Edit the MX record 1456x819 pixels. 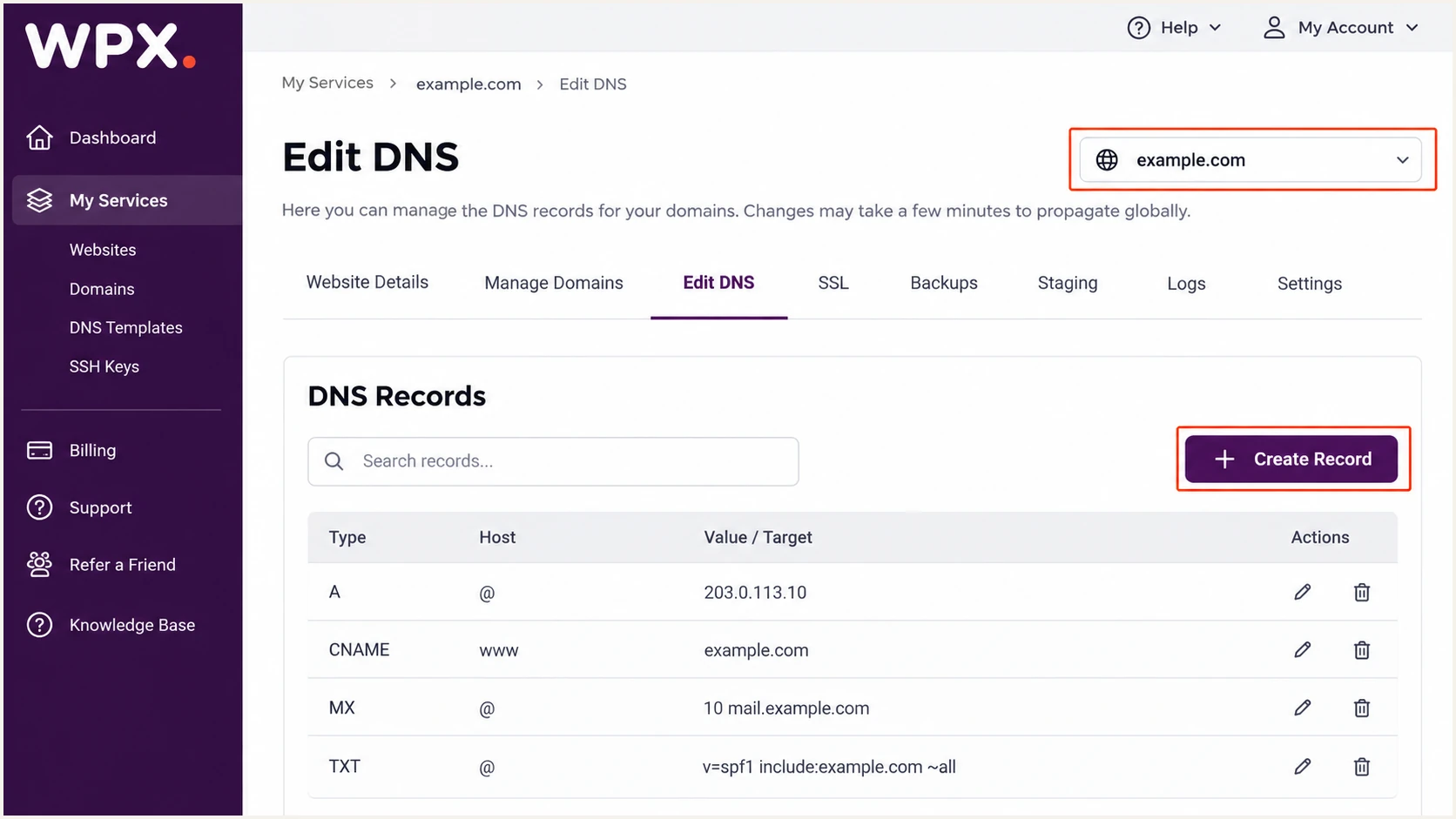tap(1303, 708)
